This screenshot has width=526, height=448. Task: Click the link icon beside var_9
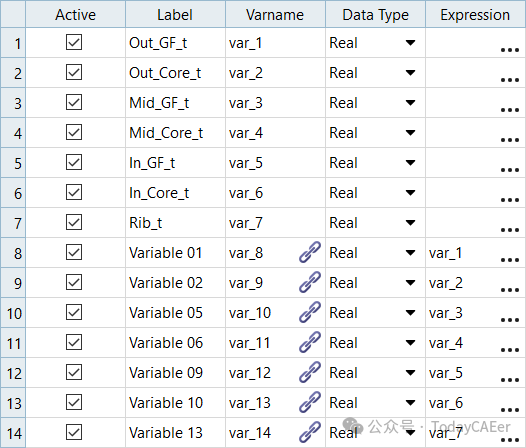[x=310, y=282]
